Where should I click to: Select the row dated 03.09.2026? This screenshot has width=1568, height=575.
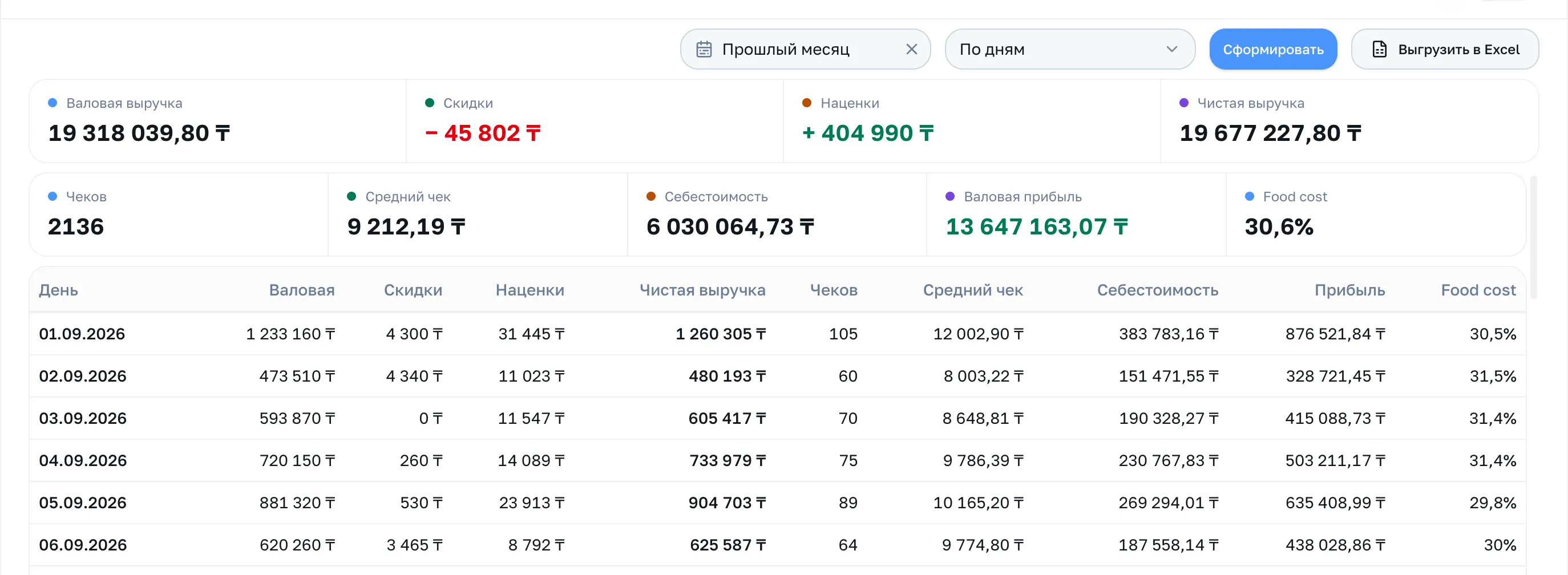pyautogui.click(x=777, y=419)
